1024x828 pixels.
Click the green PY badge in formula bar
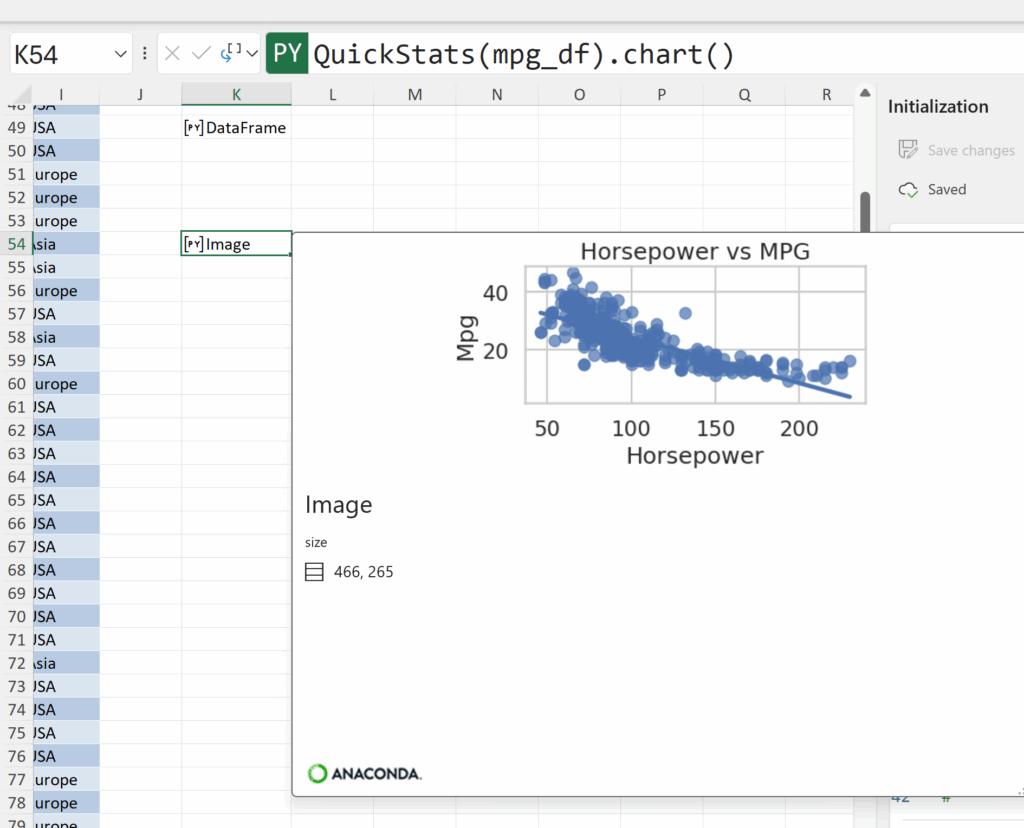[287, 53]
